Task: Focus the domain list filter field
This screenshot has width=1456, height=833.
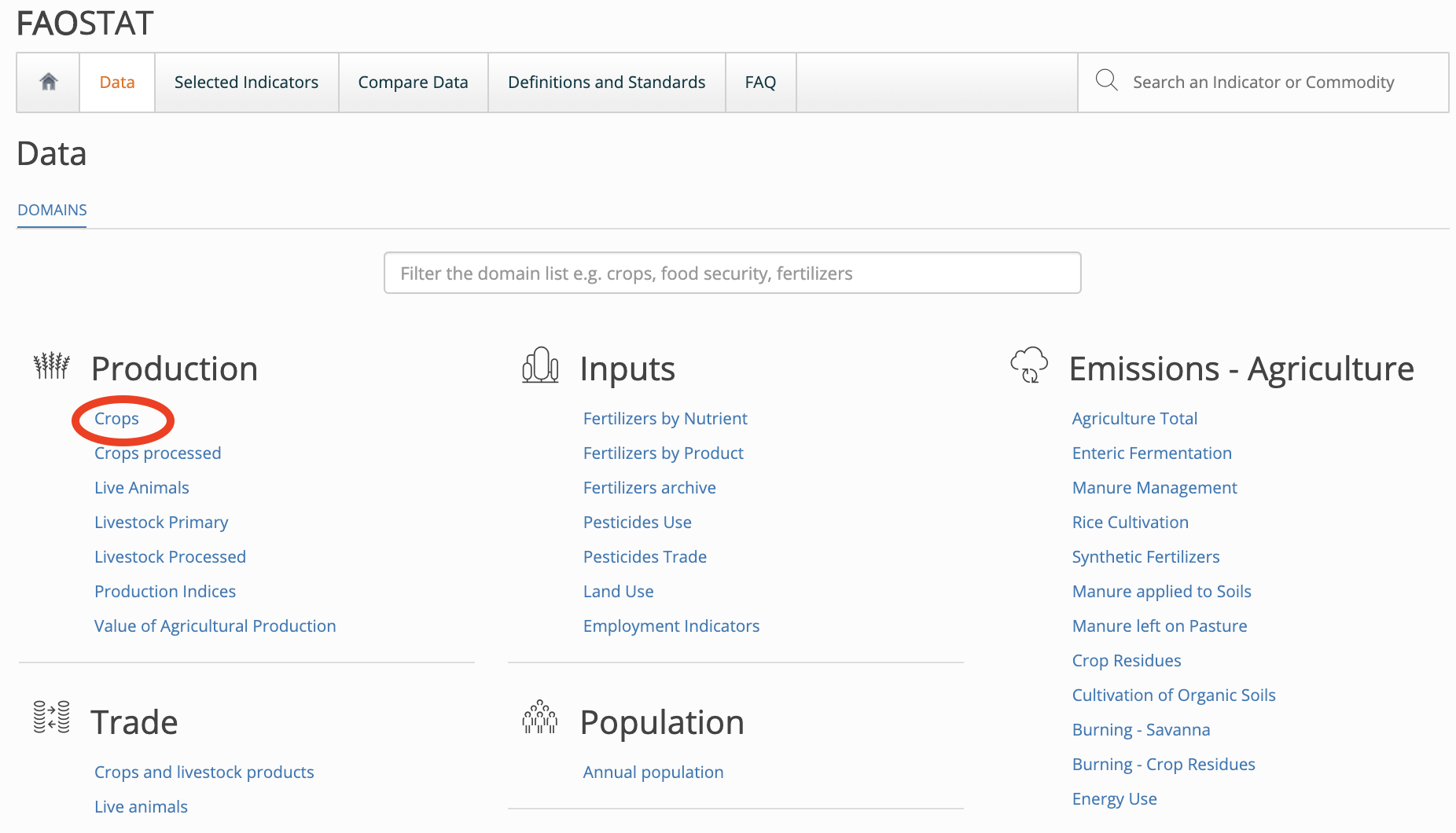Action: coord(732,273)
